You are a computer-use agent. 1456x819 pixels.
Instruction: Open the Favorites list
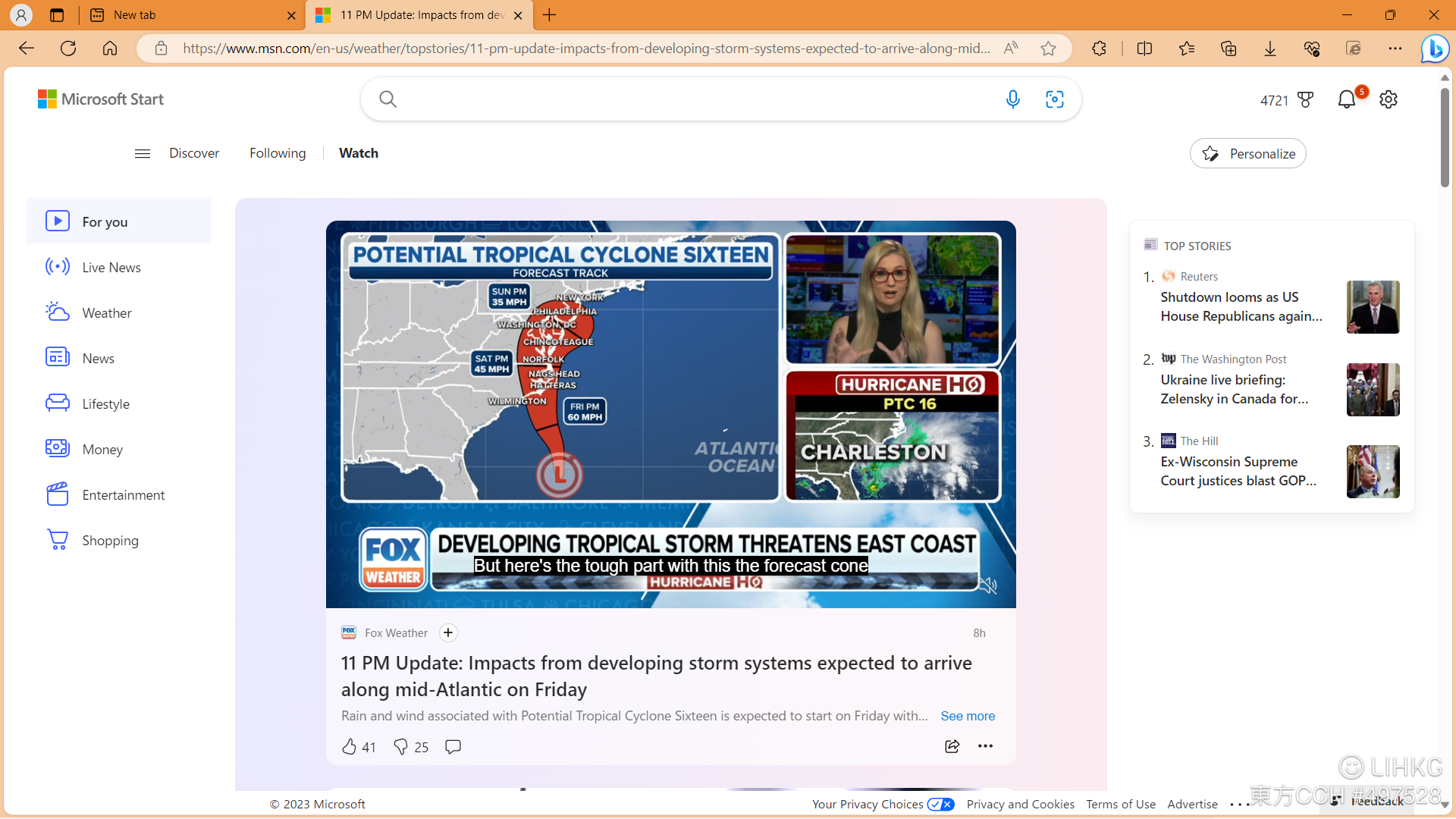point(1187,49)
